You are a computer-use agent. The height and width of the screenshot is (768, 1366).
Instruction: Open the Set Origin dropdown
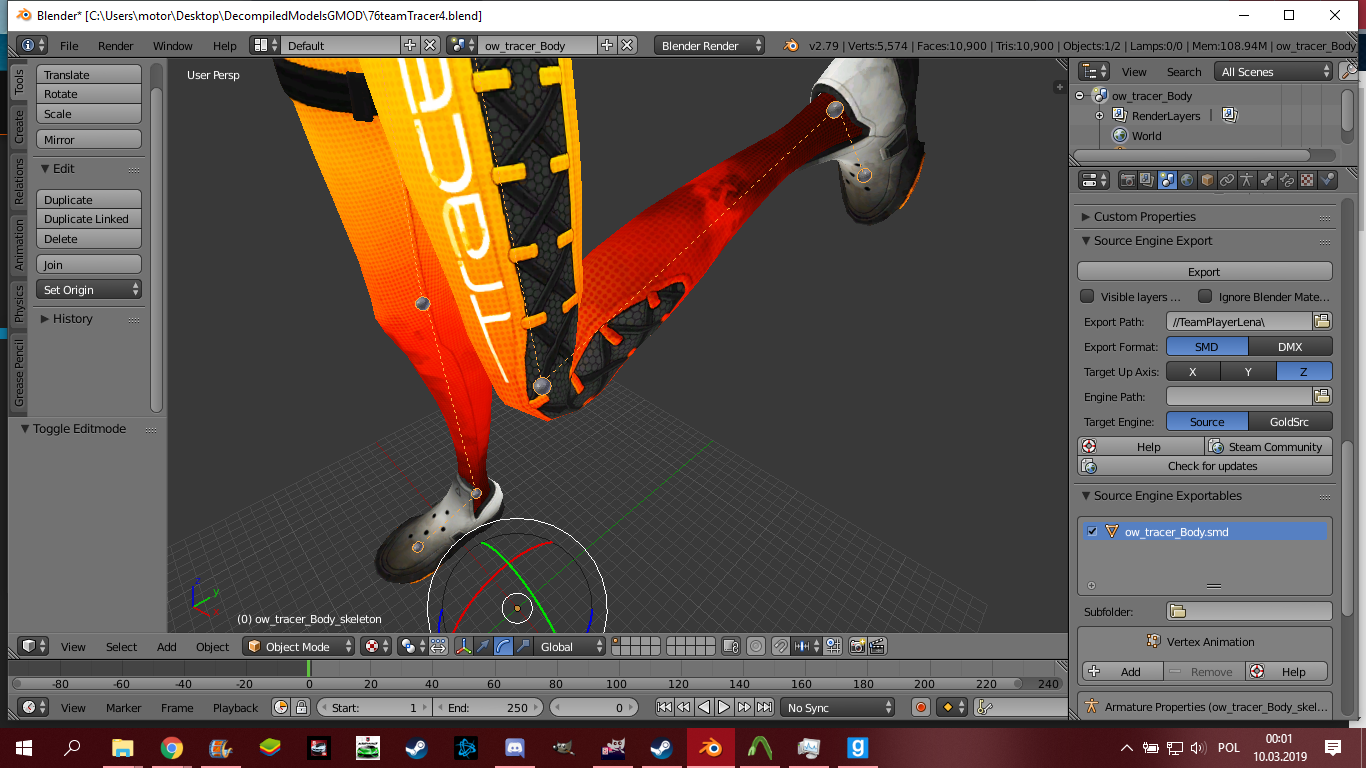pos(89,289)
